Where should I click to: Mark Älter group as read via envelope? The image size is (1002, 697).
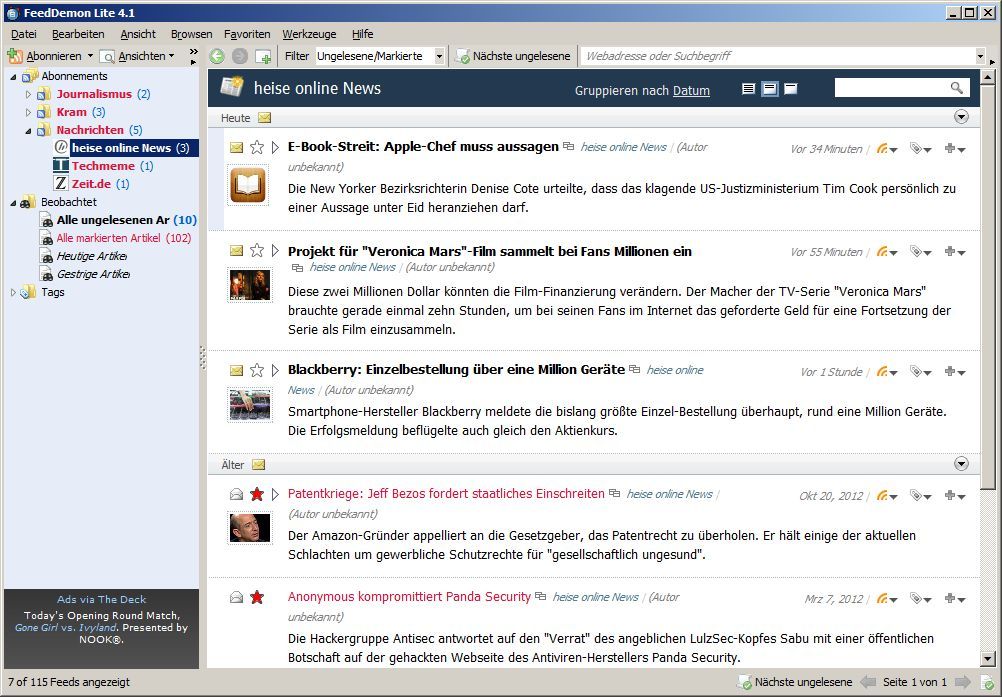(x=258, y=464)
